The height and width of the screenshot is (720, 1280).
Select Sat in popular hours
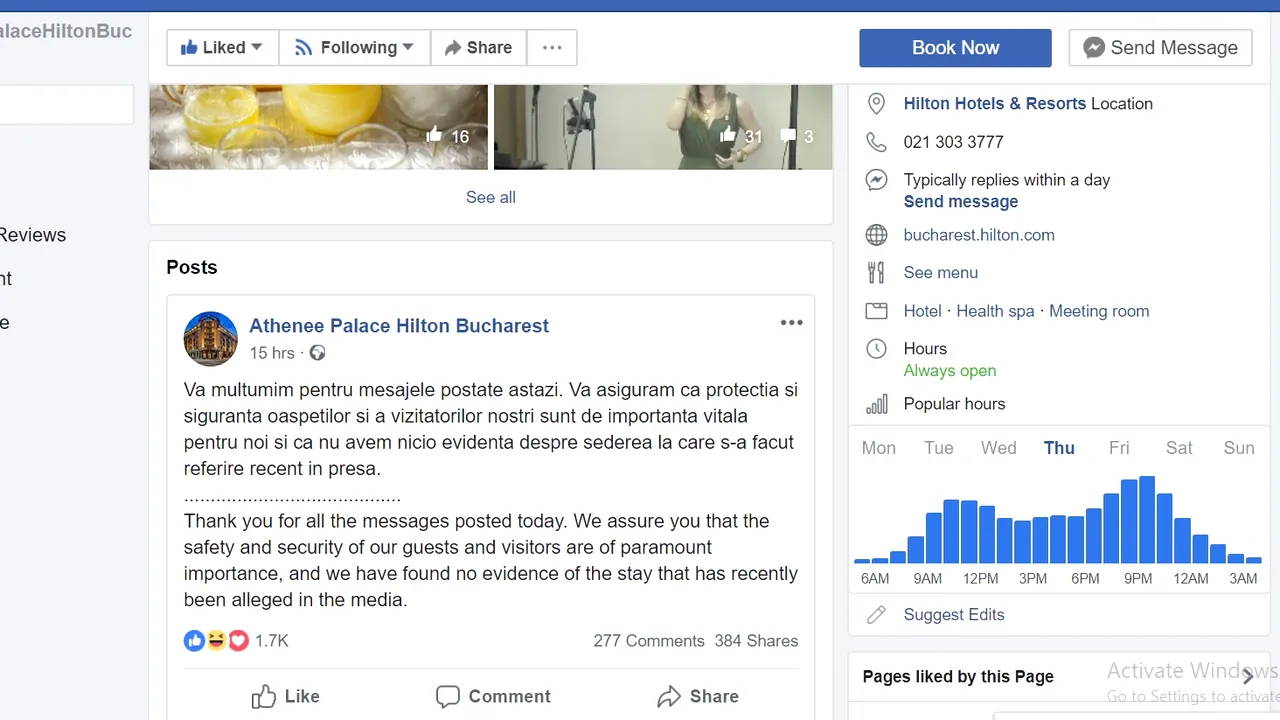1179,448
